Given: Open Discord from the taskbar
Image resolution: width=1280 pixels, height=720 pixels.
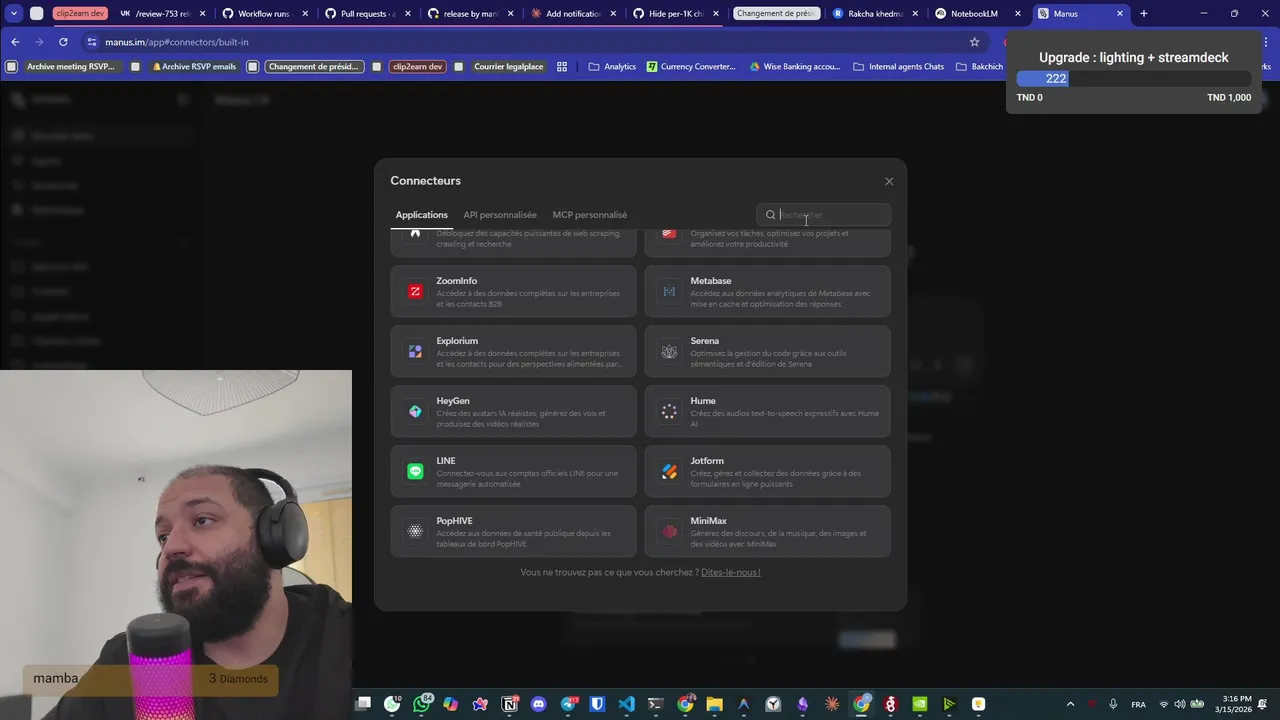Looking at the screenshot, I should tap(539, 704).
